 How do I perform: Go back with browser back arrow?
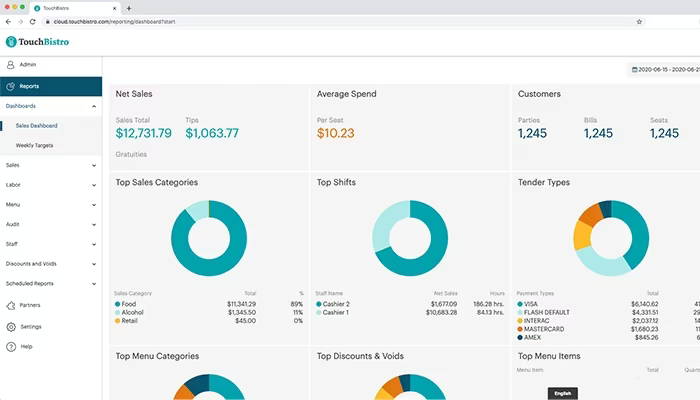click(8, 21)
